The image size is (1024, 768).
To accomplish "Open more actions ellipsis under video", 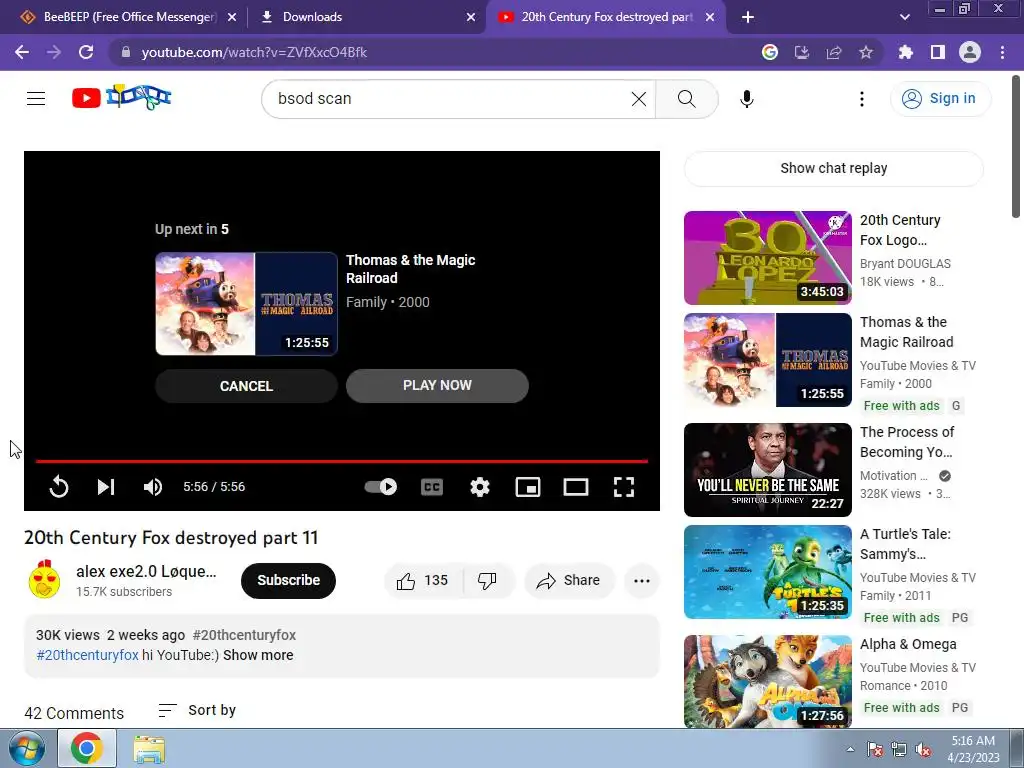I will pyautogui.click(x=641, y=581).
